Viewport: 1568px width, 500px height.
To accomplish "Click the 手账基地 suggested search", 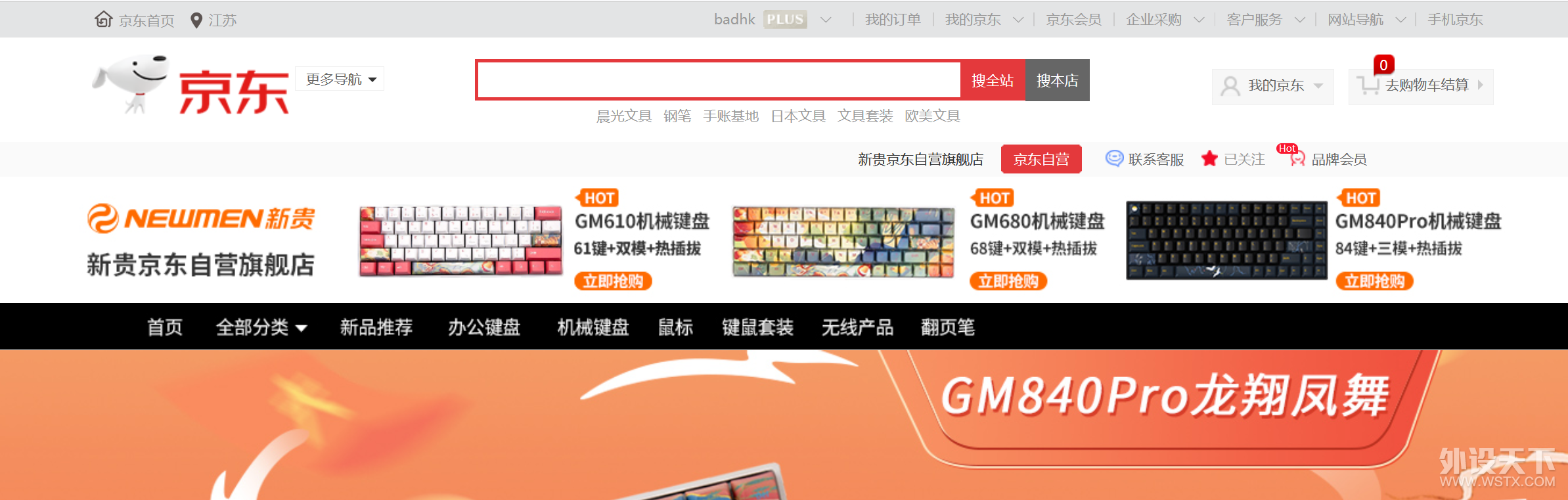I will coord(731,116).
